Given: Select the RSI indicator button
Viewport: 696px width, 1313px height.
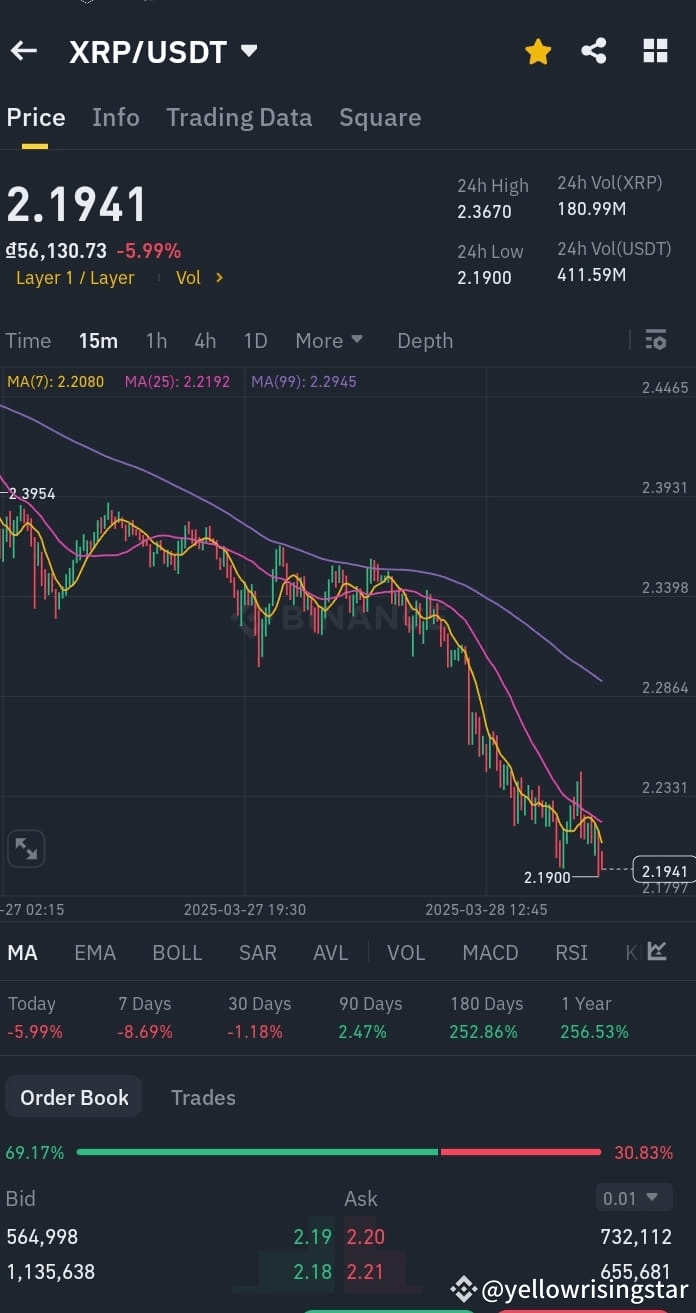Looking at the screenshot, I should tap(571, 952).
